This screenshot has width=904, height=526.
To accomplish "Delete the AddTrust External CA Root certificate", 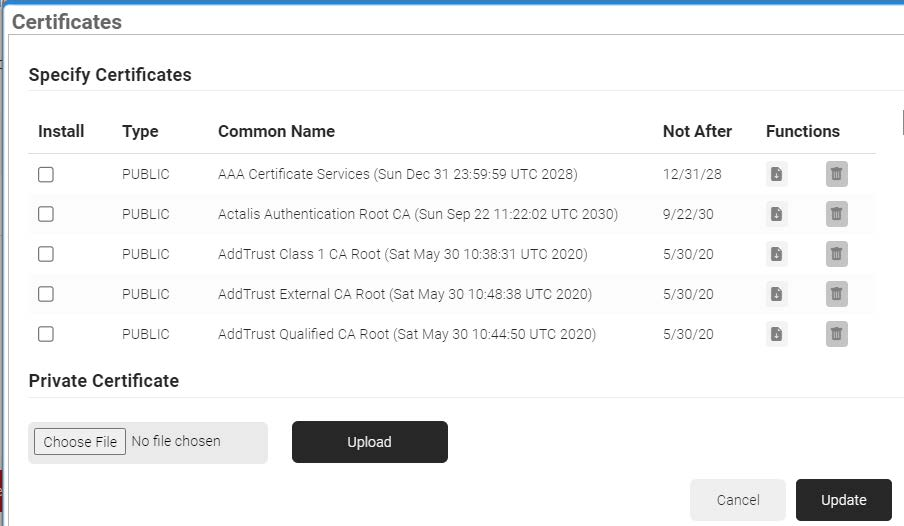I will (837, 294).
